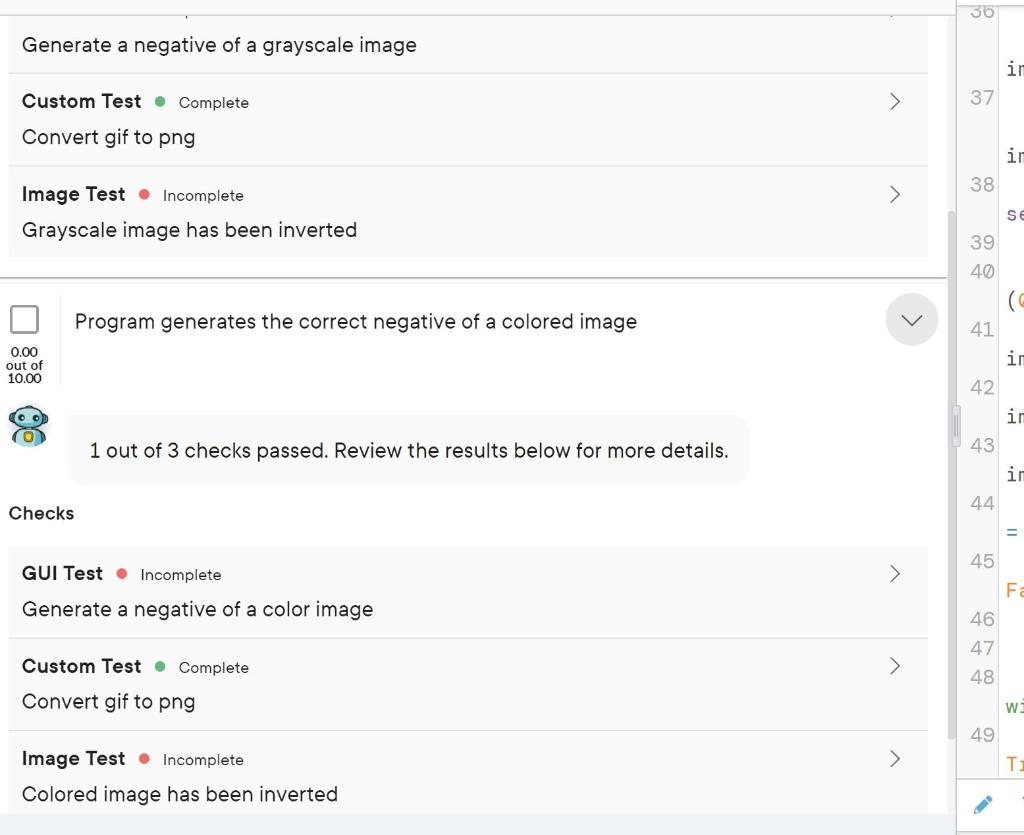Viewport: 1024px width, 835px height.
Task: Check the colored image negative rubric checkbox
Action: tap(24, 320)
